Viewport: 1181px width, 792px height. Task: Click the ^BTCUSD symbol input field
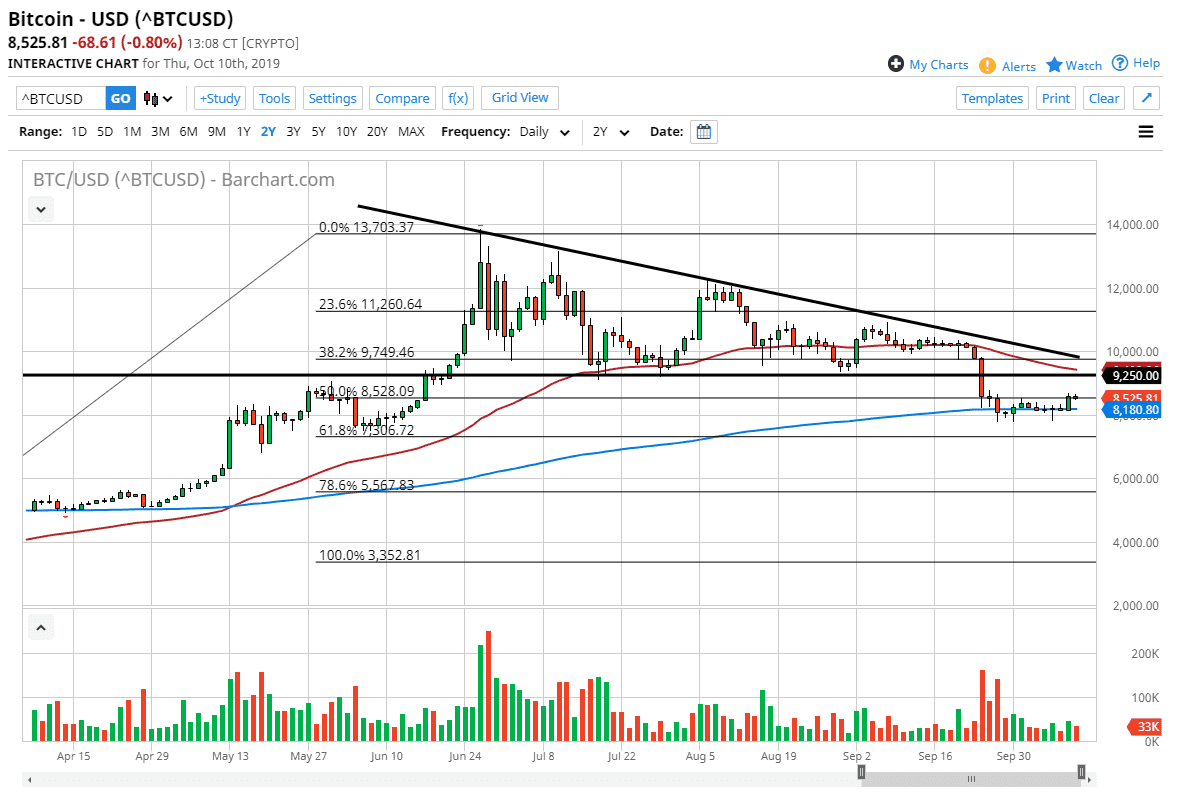click(60, 98)
